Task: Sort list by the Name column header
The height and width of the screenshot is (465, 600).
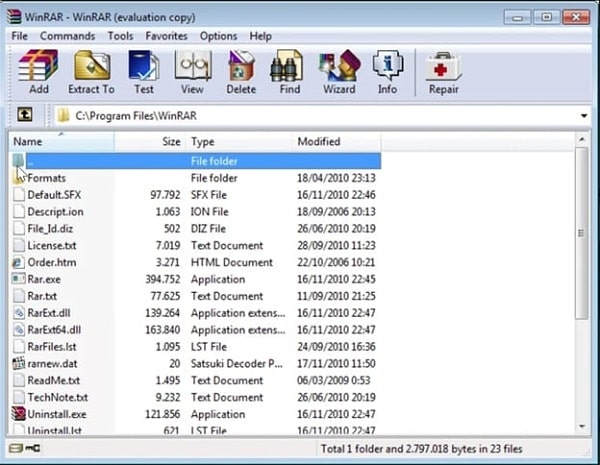Action: tap(61, 142)
